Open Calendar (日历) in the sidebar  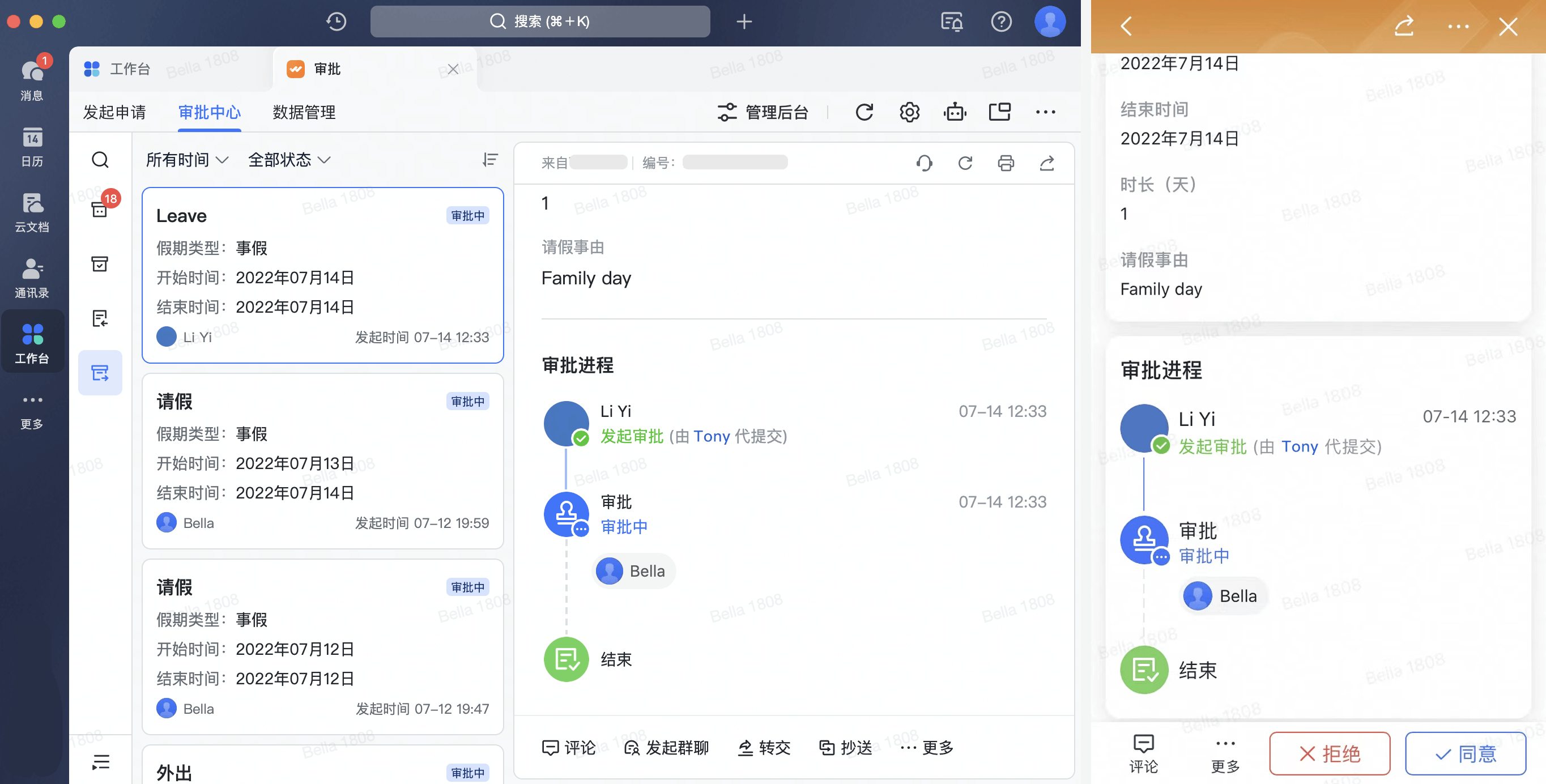tap(32, 147)
